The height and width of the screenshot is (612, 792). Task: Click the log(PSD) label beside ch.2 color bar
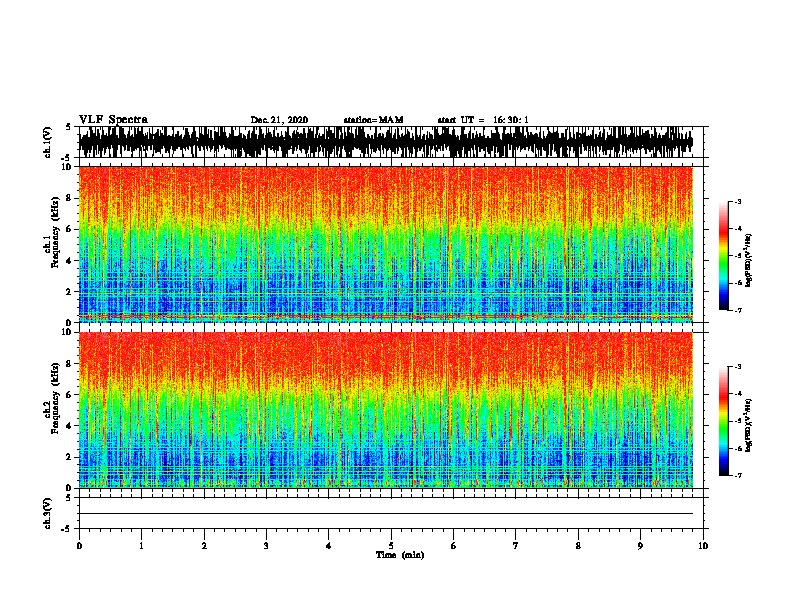(x=748, y=426)
